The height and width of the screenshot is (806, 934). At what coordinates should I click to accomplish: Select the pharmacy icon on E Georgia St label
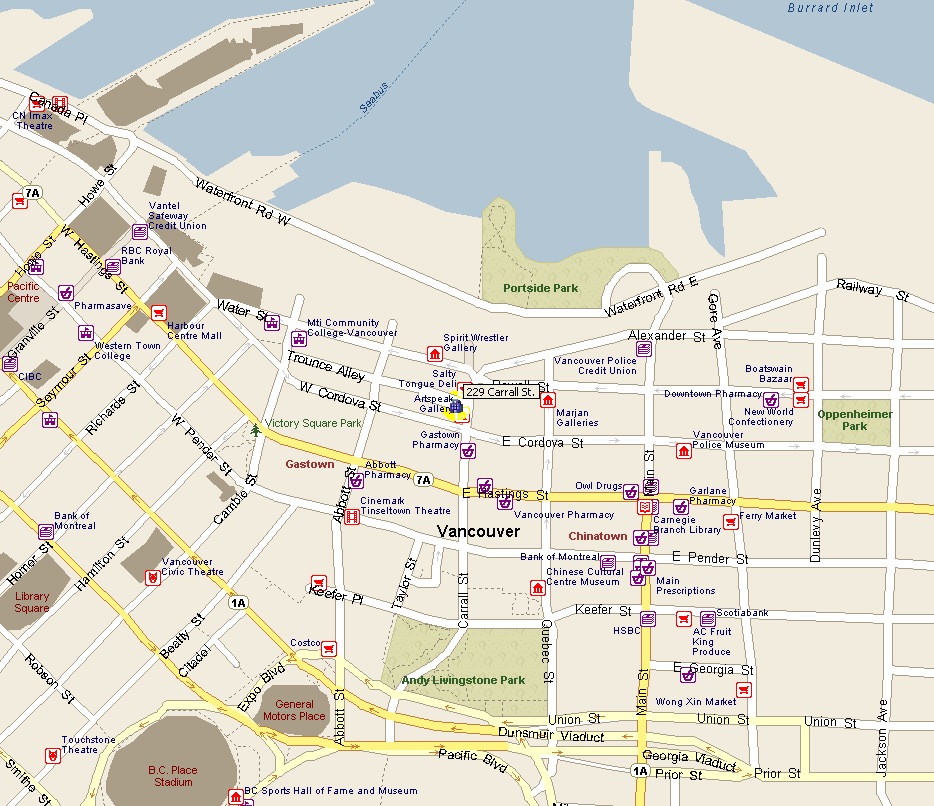tap(688, 676)
